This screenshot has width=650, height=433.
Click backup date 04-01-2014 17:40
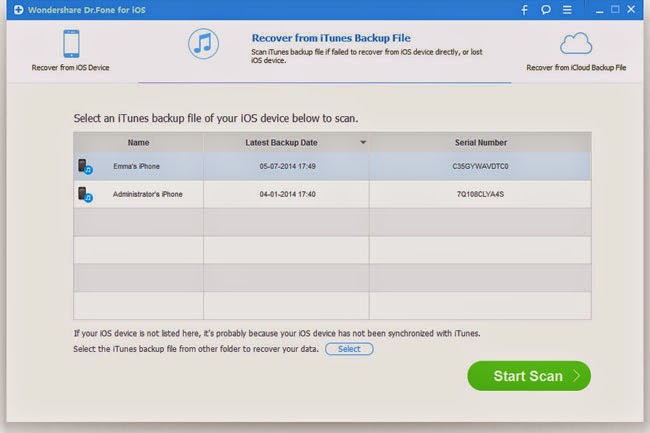[x=287, y=194]
